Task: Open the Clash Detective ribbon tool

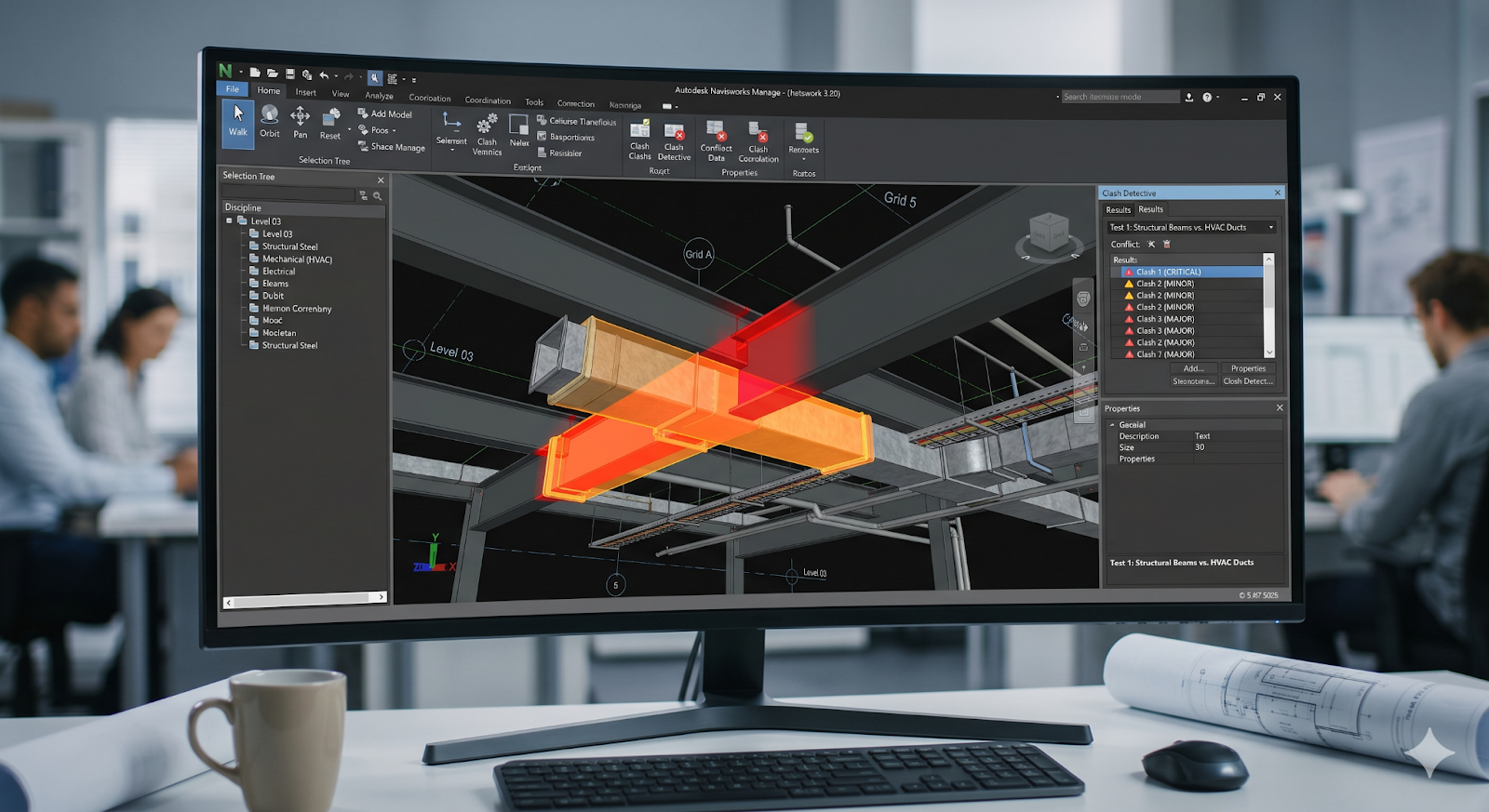Action: [x=674, y=141]
